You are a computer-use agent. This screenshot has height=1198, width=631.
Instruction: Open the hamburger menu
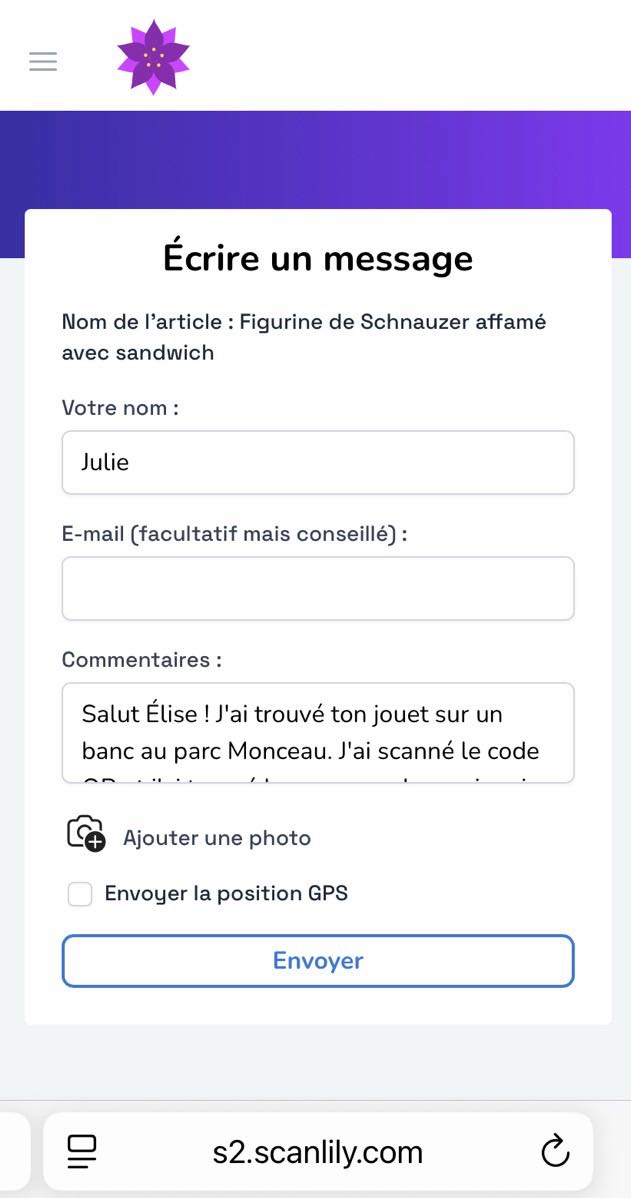tap(43, 61)
